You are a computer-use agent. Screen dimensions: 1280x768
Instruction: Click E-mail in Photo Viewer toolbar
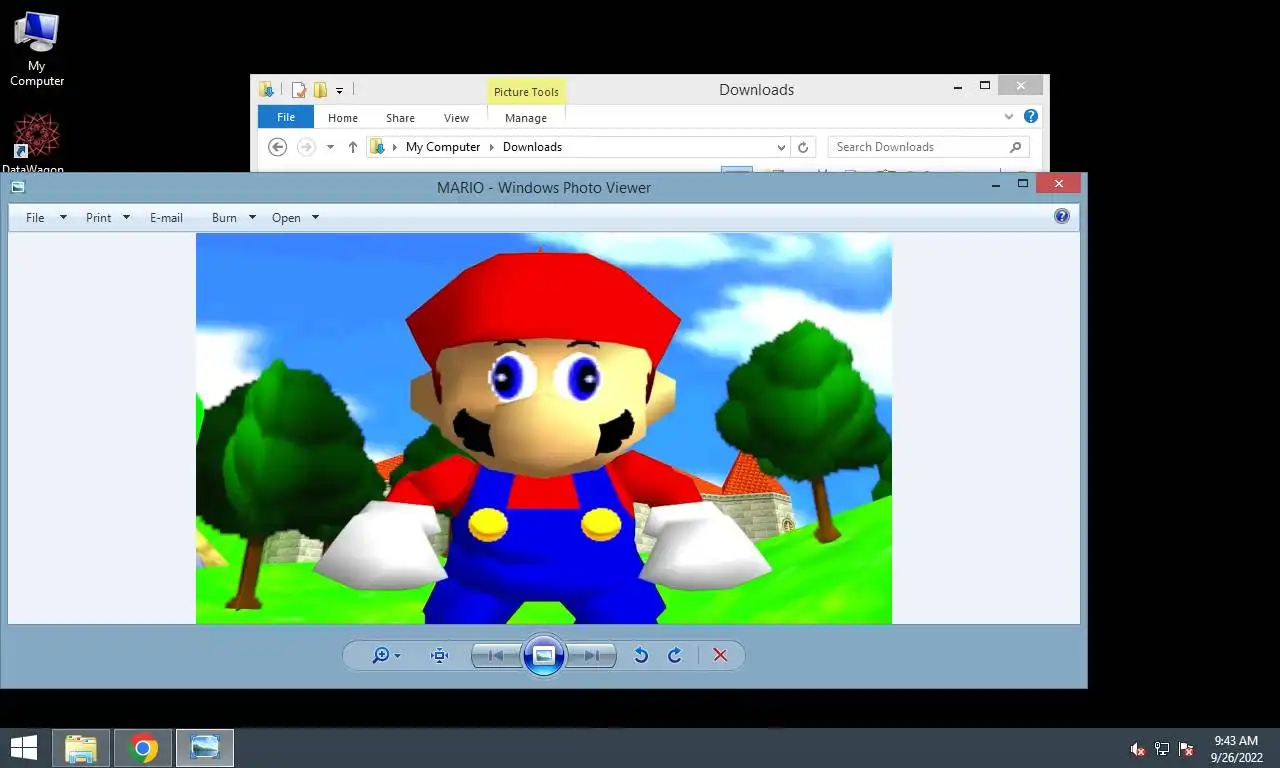[x=166, y=217]
